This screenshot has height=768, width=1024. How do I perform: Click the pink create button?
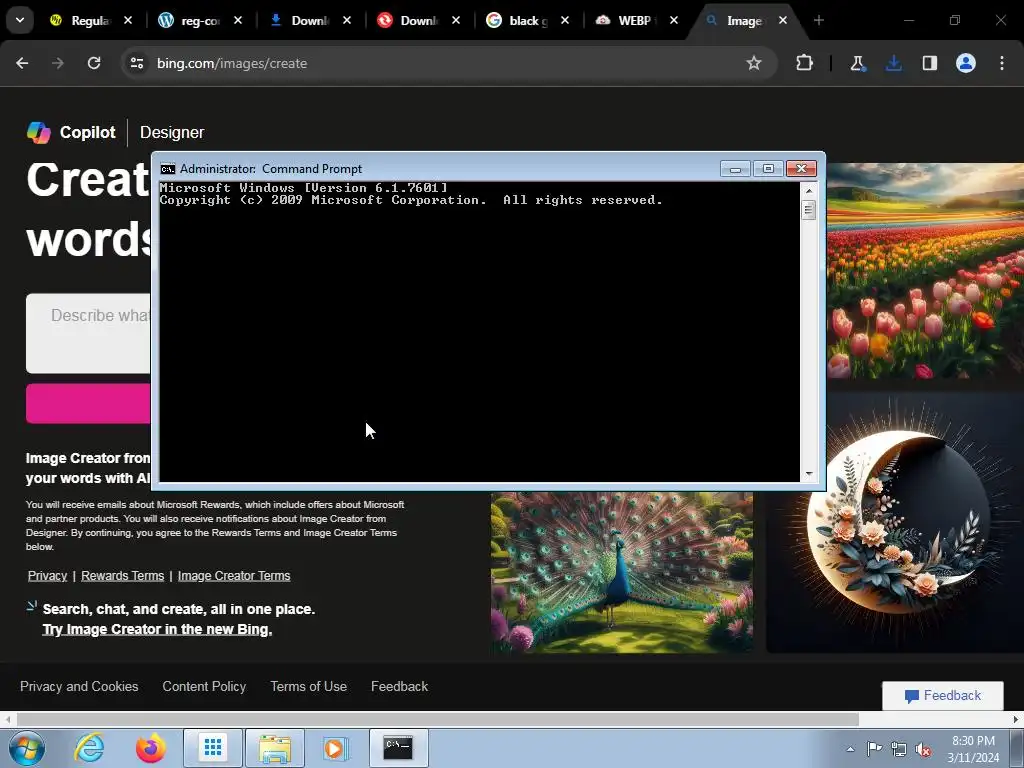coord(88,403)
